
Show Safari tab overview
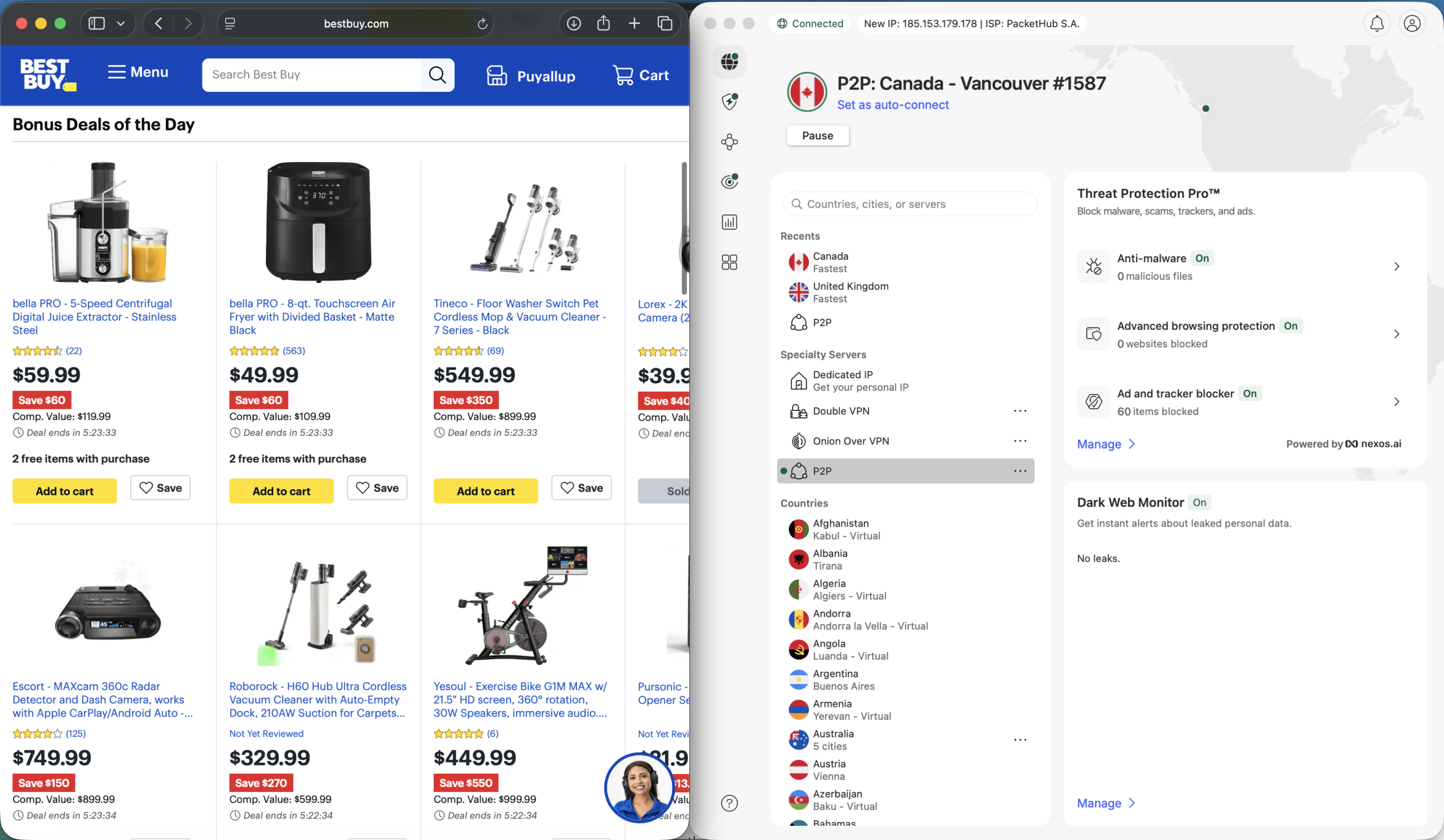coord(664,24)
